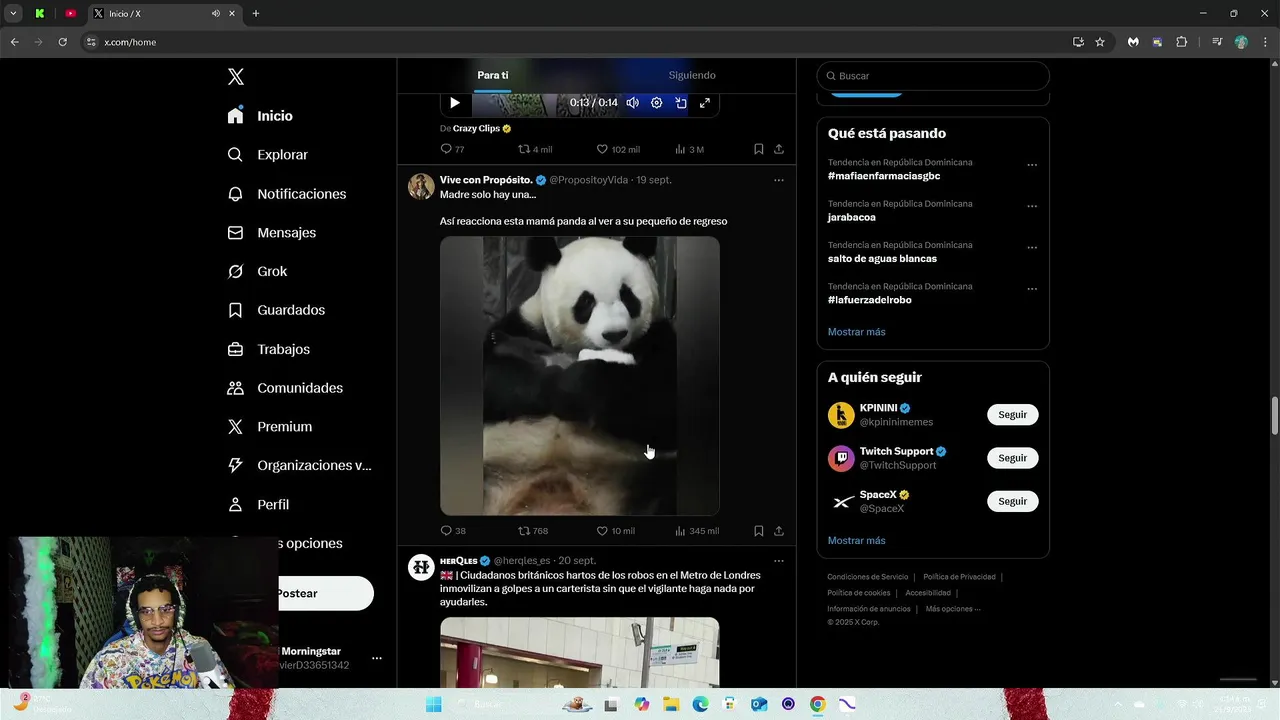The width and height of the screenshot is (1280, 720).
Task: Click the Postear button
Action: (325, 593)
